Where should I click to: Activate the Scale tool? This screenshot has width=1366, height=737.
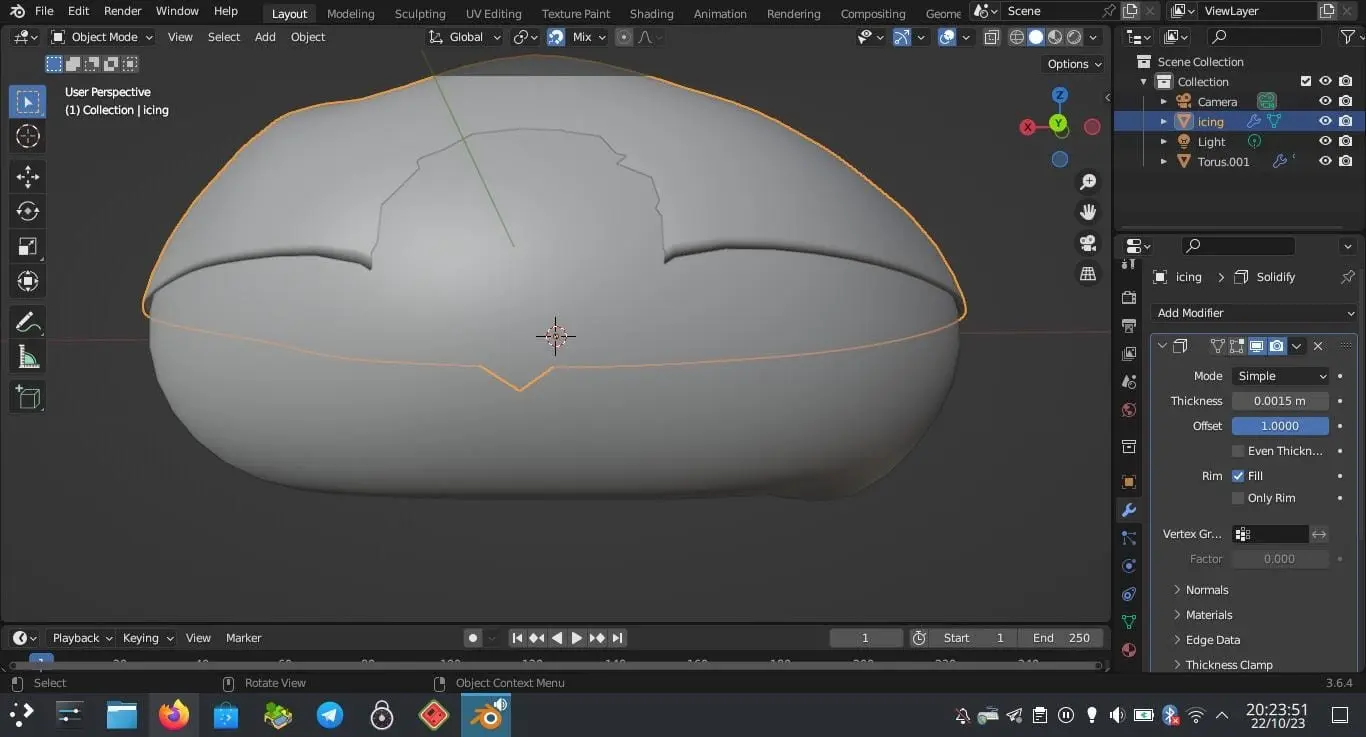coord(28,246)
